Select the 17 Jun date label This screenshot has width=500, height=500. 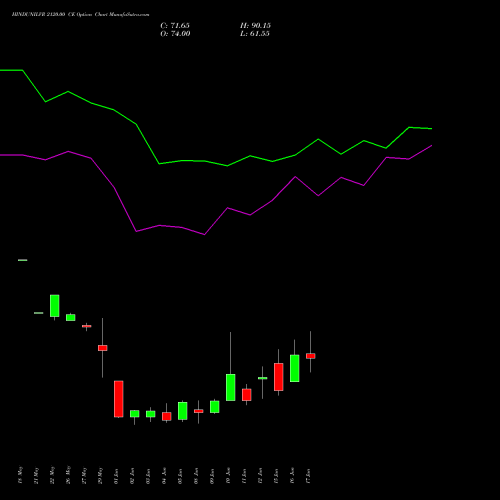[308, 476]
